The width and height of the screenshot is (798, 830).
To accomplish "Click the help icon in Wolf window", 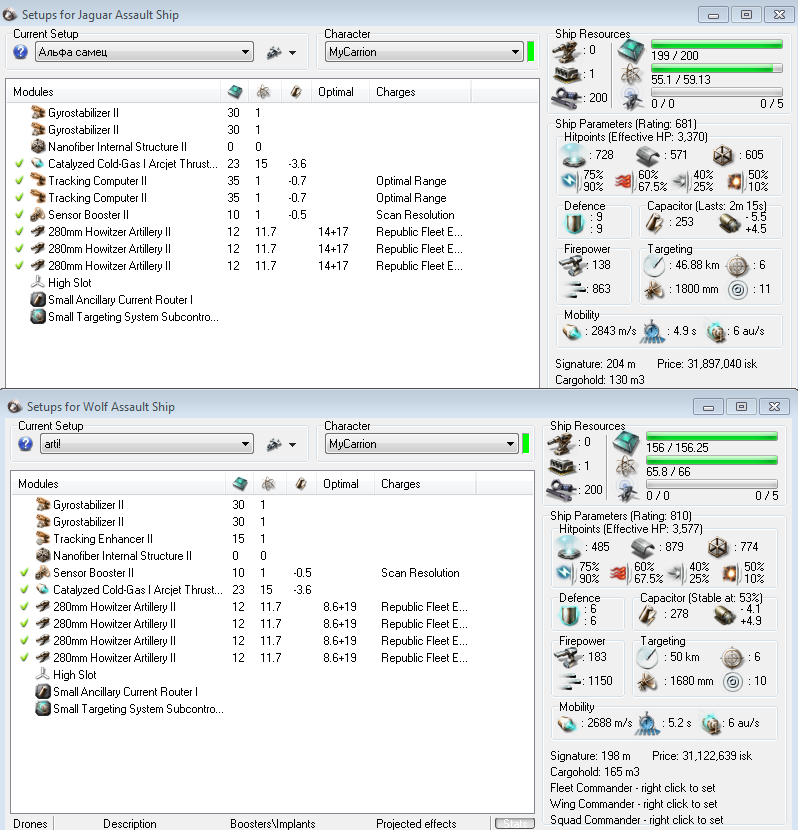I will tap(25, 444).
